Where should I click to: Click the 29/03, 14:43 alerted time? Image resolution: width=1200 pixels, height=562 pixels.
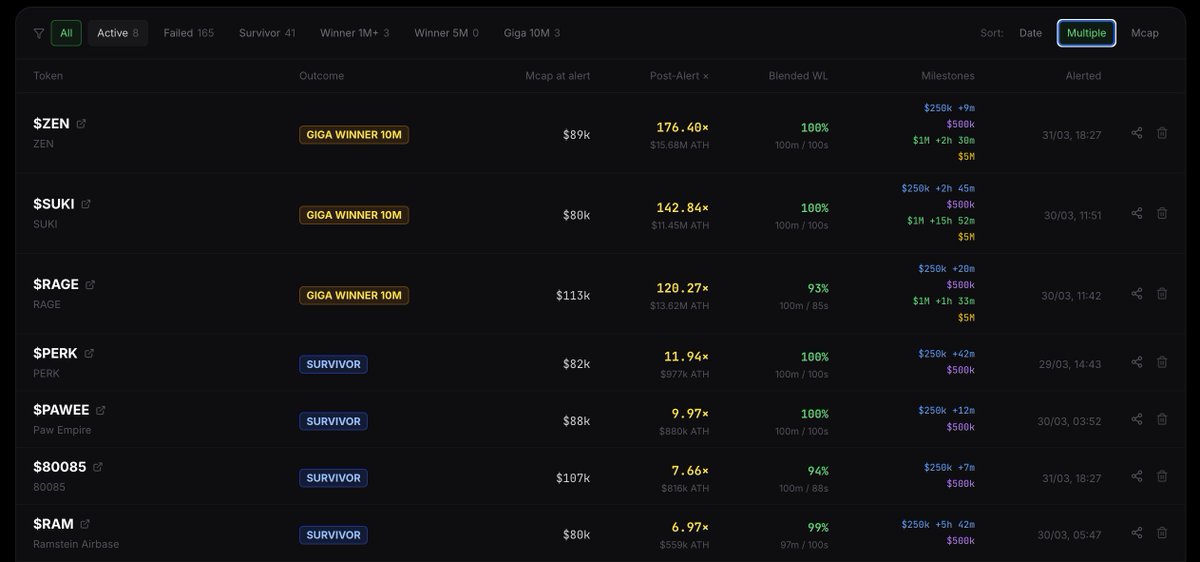pyautogui.click(x=1069, y=364)
